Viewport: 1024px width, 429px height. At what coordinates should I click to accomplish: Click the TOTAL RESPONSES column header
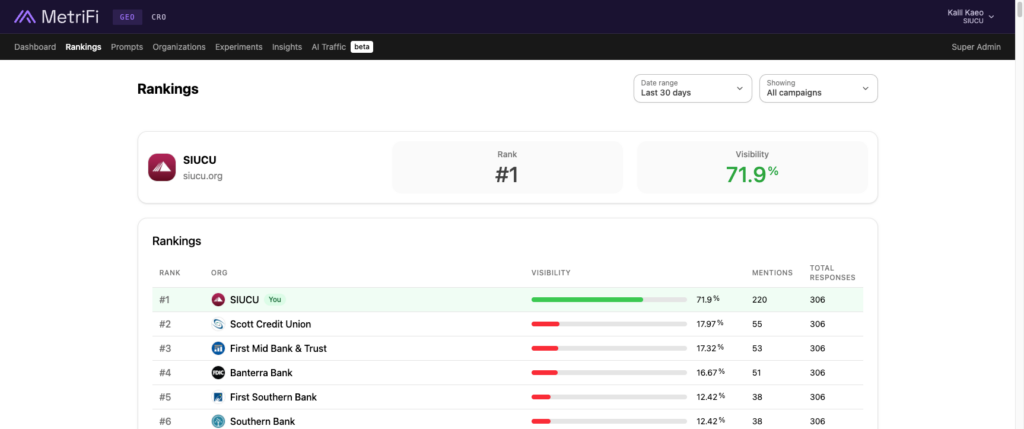(833, 272)
